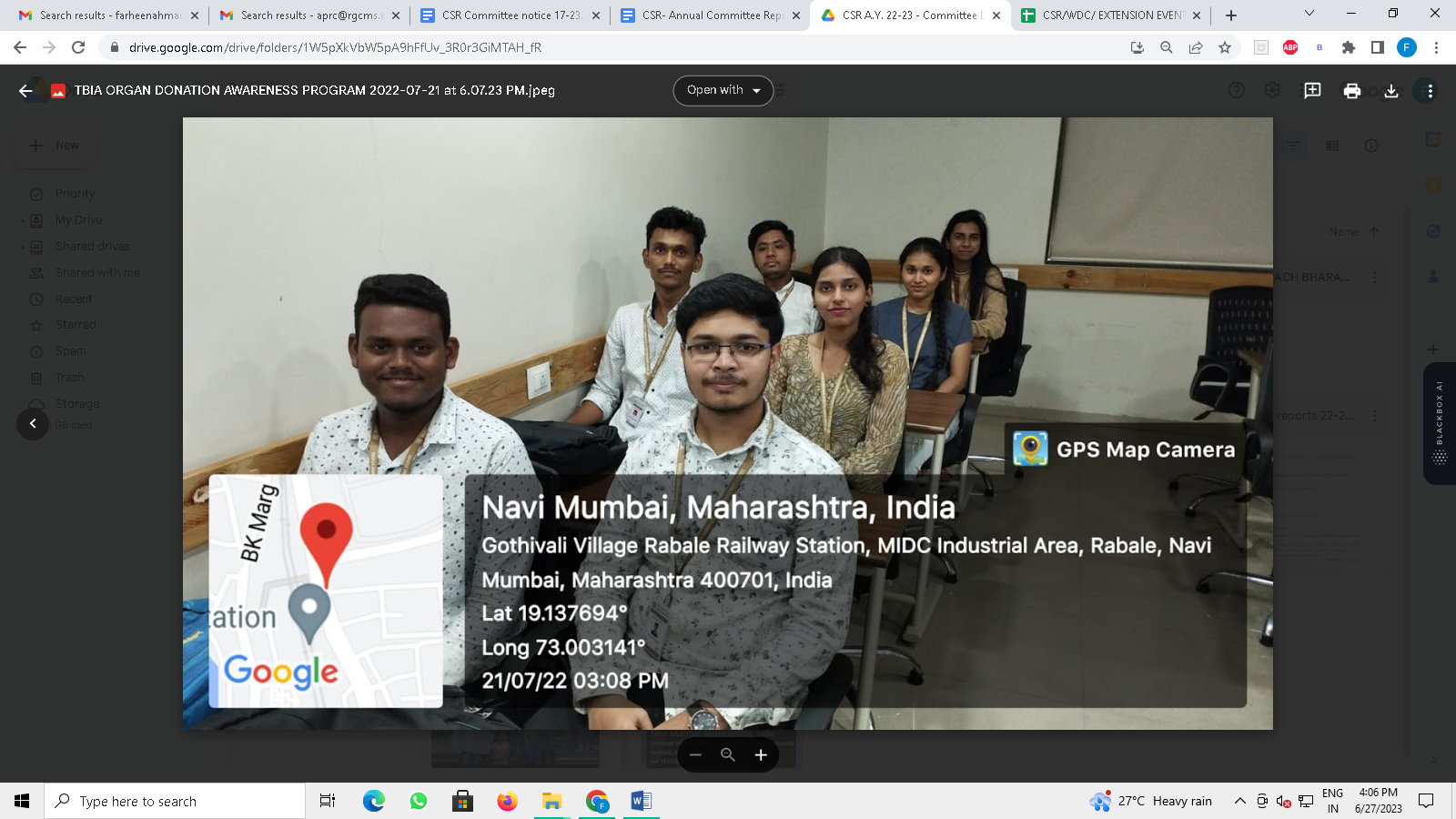Go forward in browser history
The width and height of the screenshot is (1456, 819).
(x=49, y=47)
